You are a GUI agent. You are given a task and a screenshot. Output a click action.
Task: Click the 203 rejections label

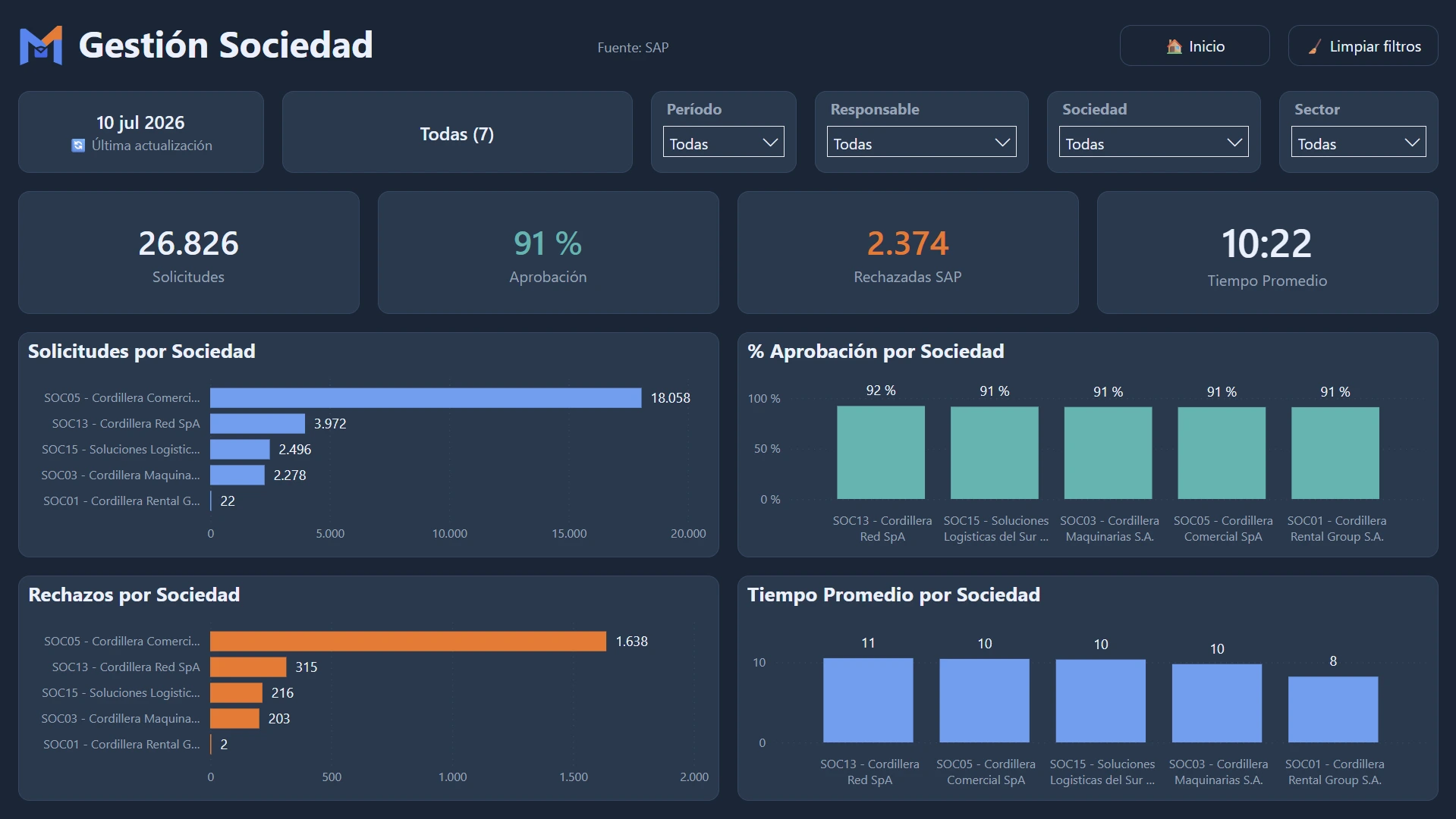pos(279,719)
